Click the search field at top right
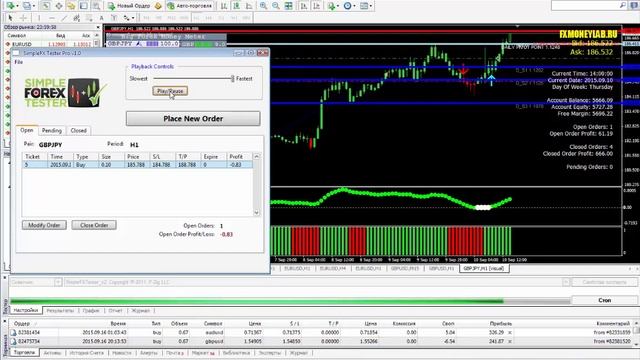This screenshot has width=640, height=360. tap(589, 5)
